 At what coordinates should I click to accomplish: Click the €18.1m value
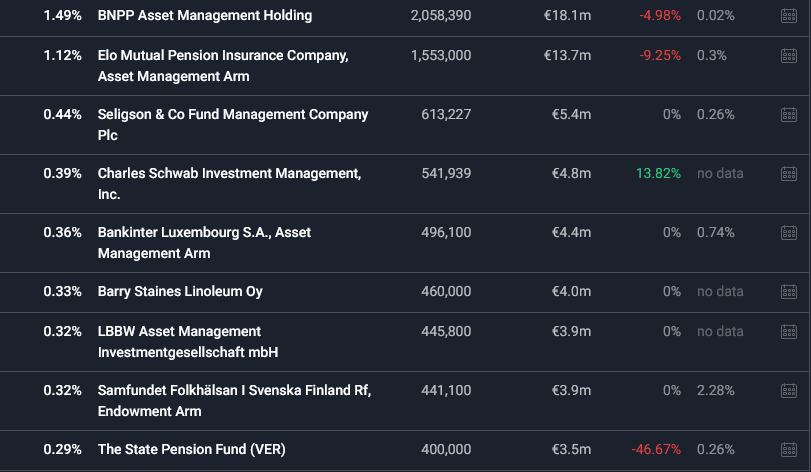[x=567, y=16]
